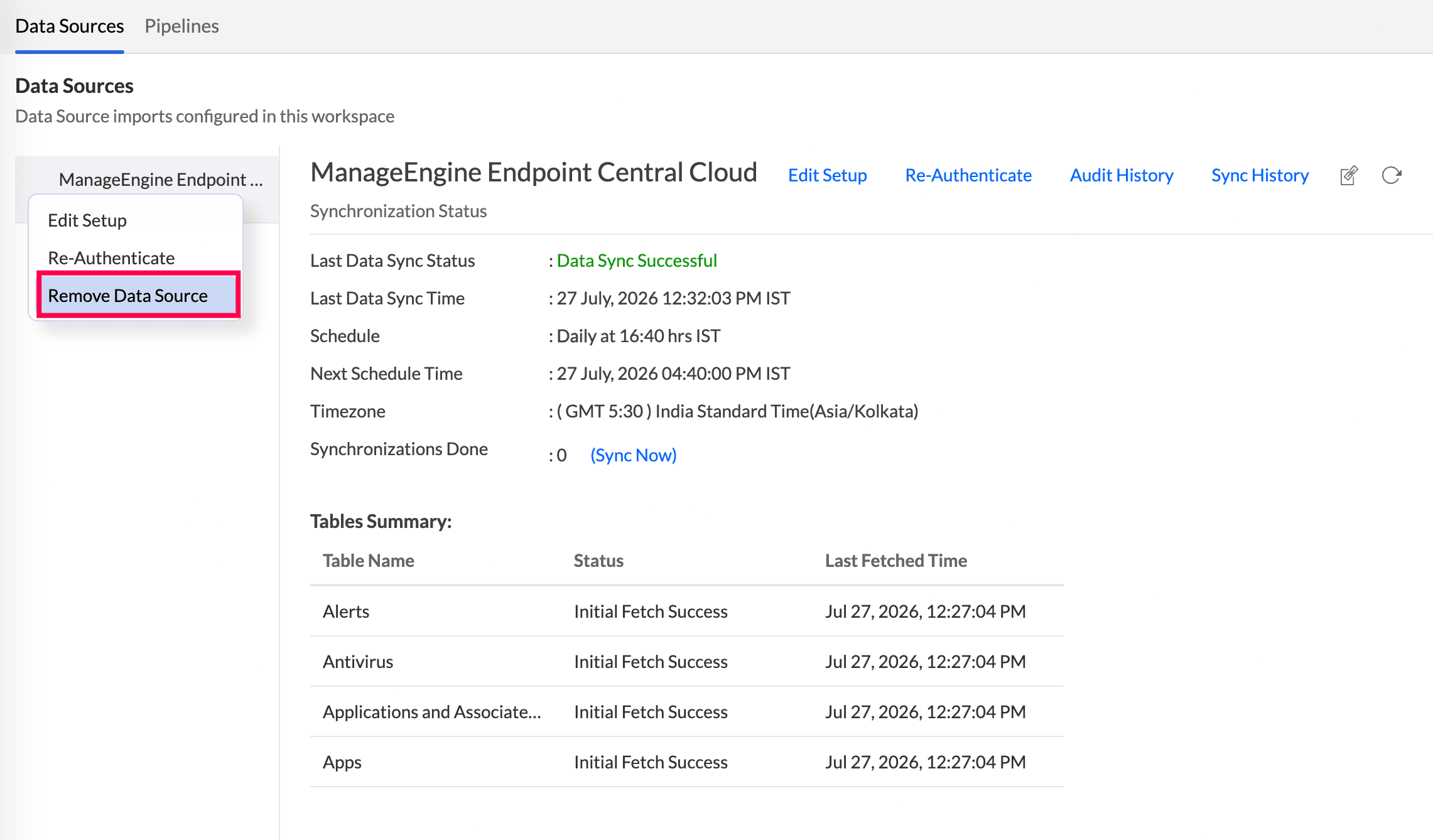Click the Apps table row name
This screenshot has width=1433, height=840.
point(342,762)
